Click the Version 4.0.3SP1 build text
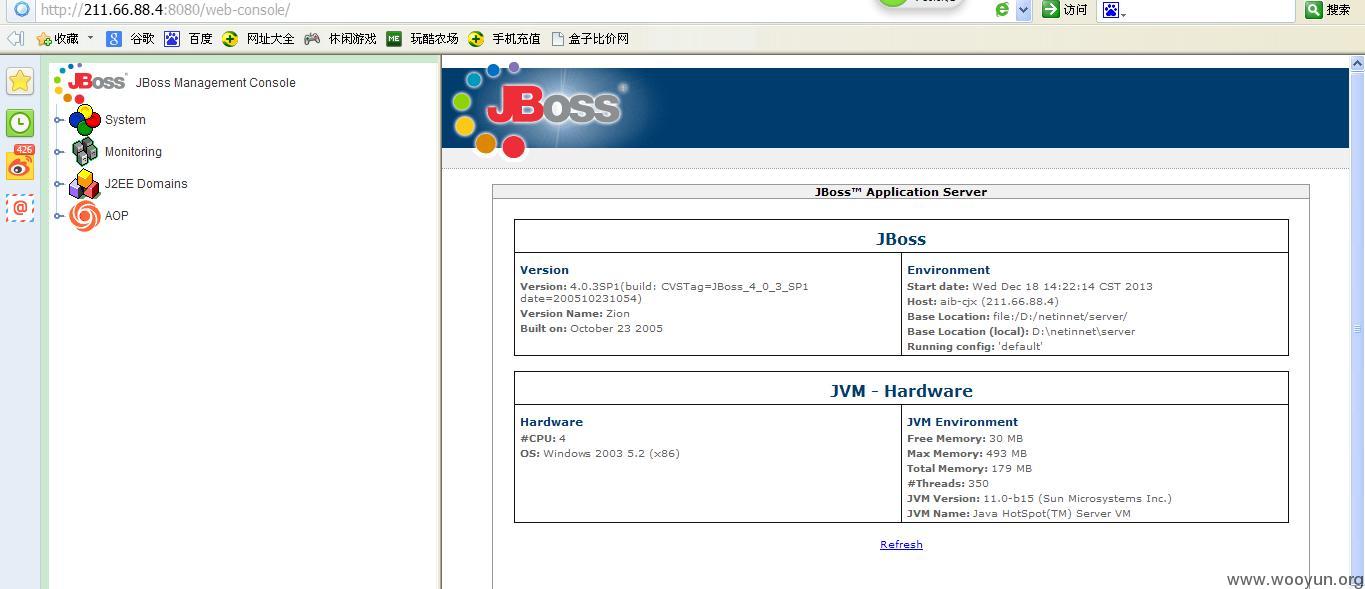Viewport: 1365px width, 589px height. 664,292
